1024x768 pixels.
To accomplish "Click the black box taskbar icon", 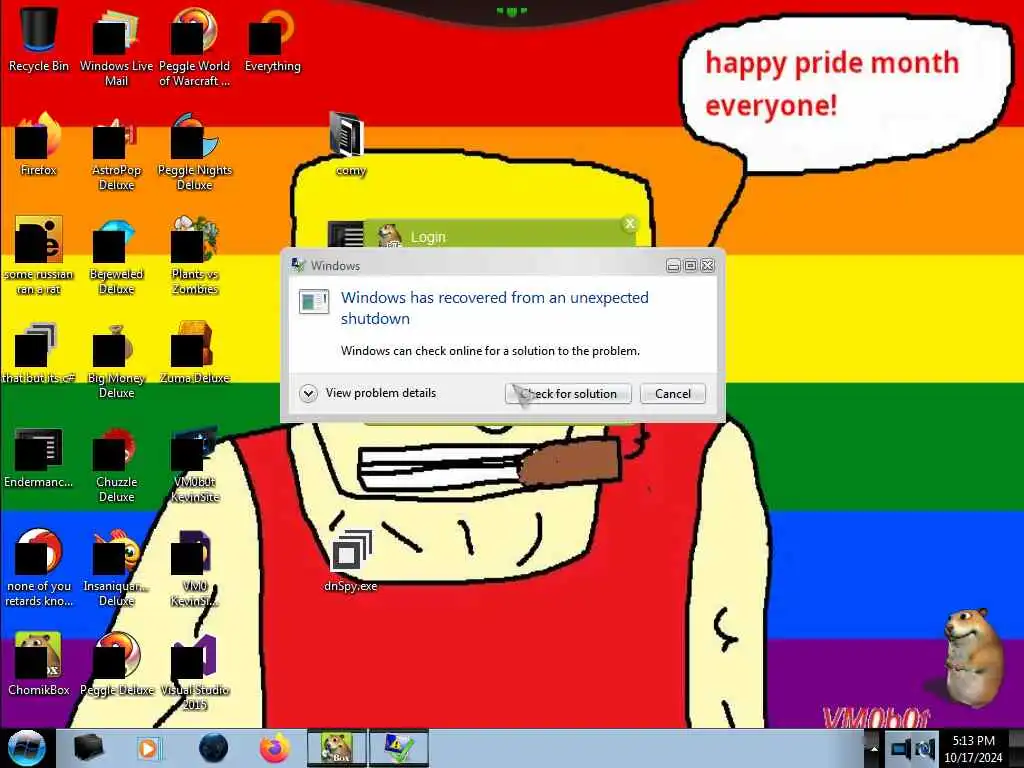I will [x=88, y=748].
